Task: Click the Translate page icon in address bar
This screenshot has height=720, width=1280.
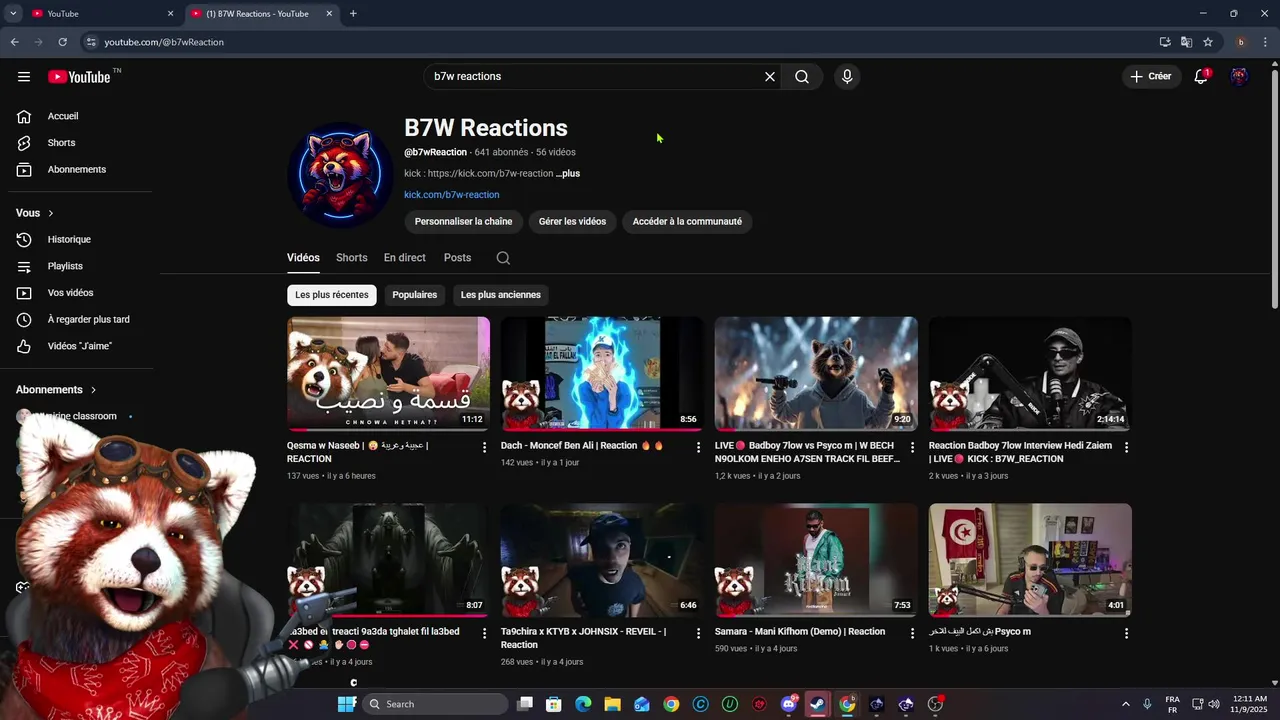Action: [1186, 42]
